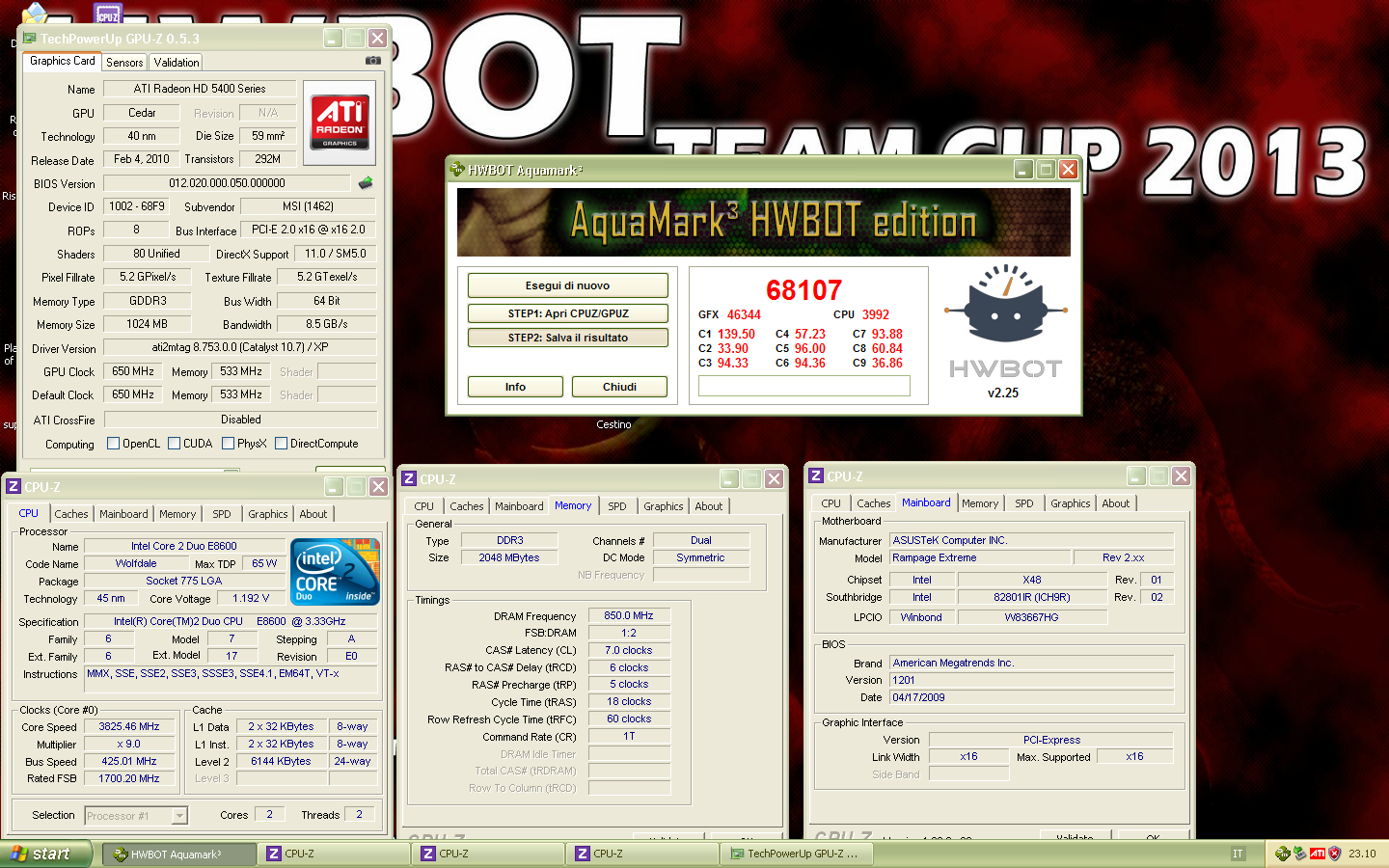Click the folder desktop icon at top left
This screenshot has height=868, width=1389.
pyautogui.click(x=35, y=13)
